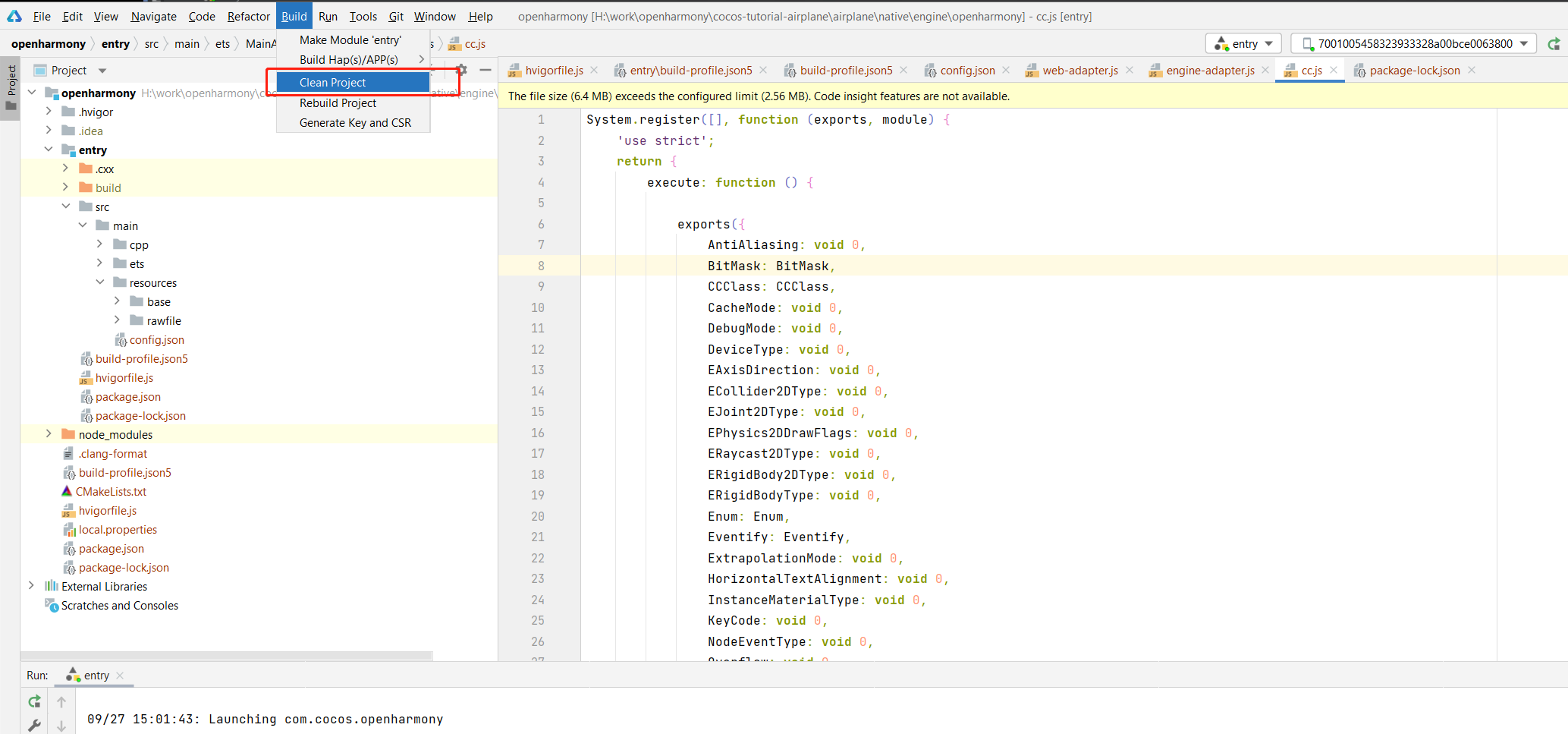1568x734 pixels.
Task: Open Build Hap(s)/APP(s) submenu
Action: tap(354, 59)
